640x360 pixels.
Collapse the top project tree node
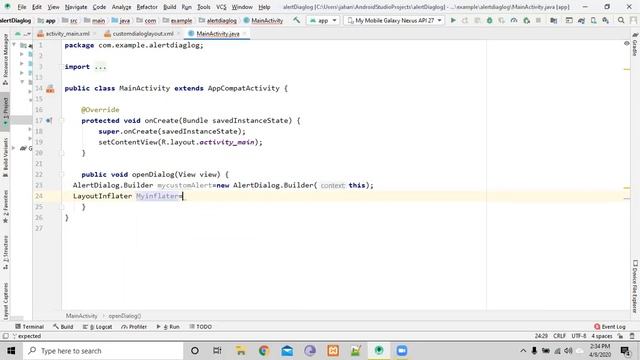(x=14, y=45)
